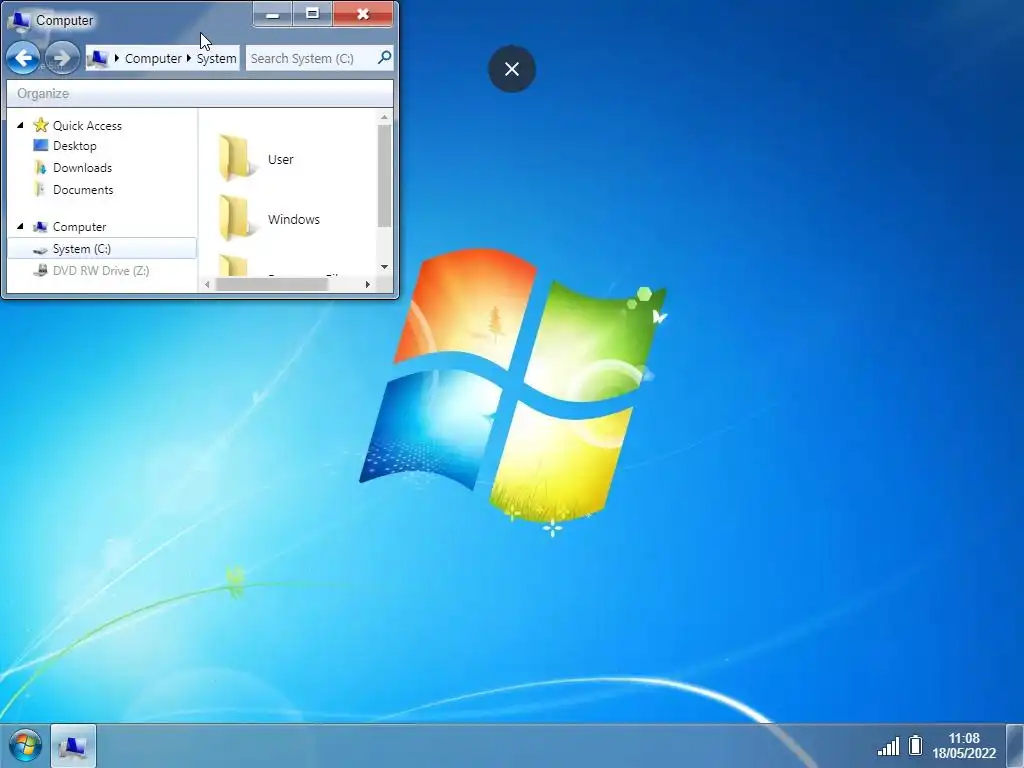Click the window title bar computer icon
This screenshot has width=1024, height=768.
click(x=20, y=21)
